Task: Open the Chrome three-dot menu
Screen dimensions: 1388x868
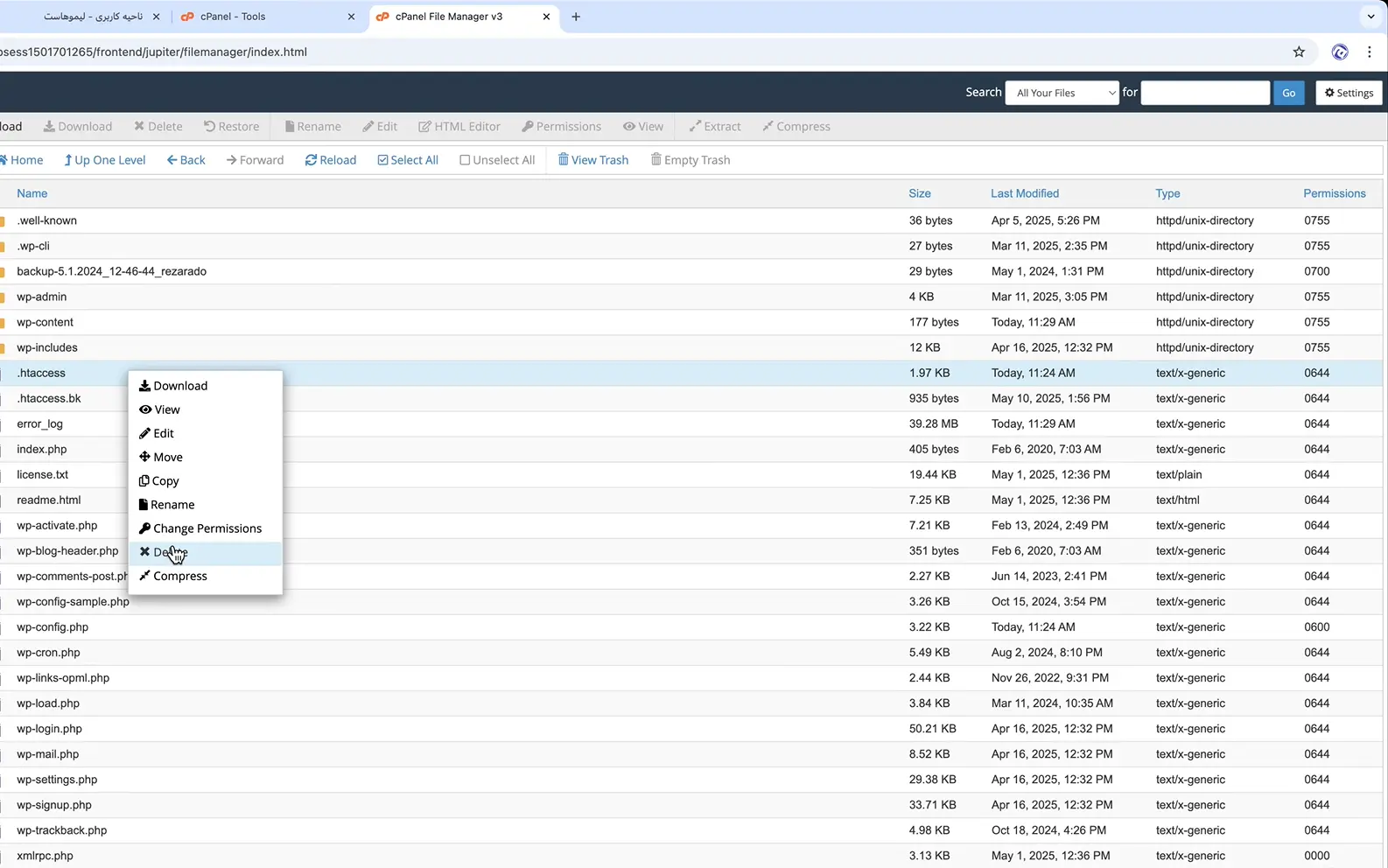Action: [1369, 52]
